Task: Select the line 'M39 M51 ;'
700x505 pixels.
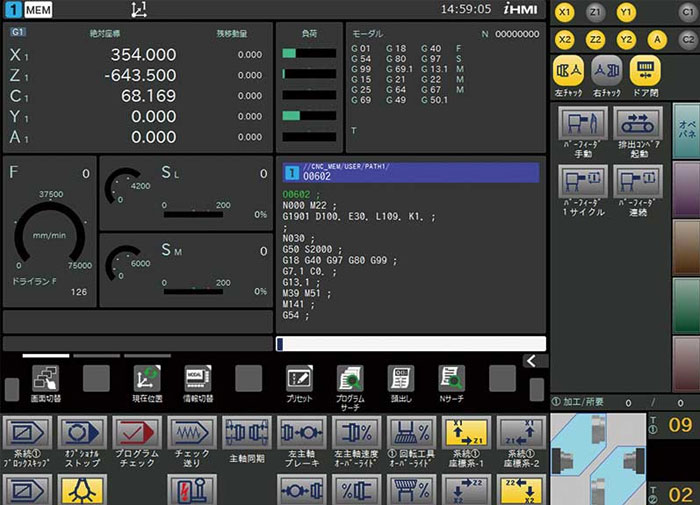Action: coord(307,293)
